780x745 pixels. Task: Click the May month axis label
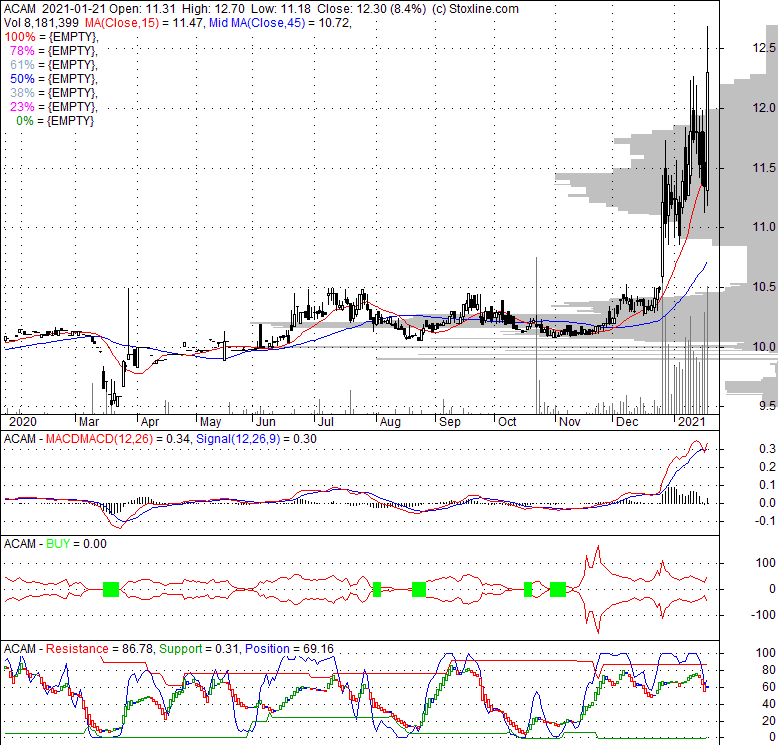pos(210,422)
